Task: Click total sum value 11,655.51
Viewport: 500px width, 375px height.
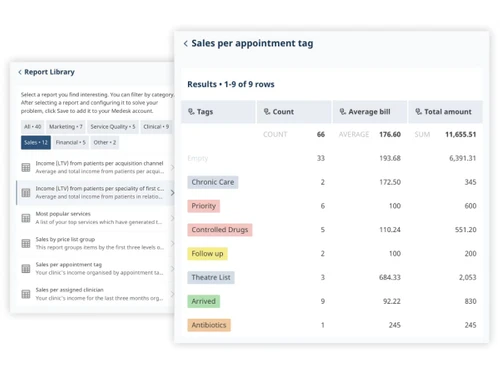Action: [x=460, y=134]
